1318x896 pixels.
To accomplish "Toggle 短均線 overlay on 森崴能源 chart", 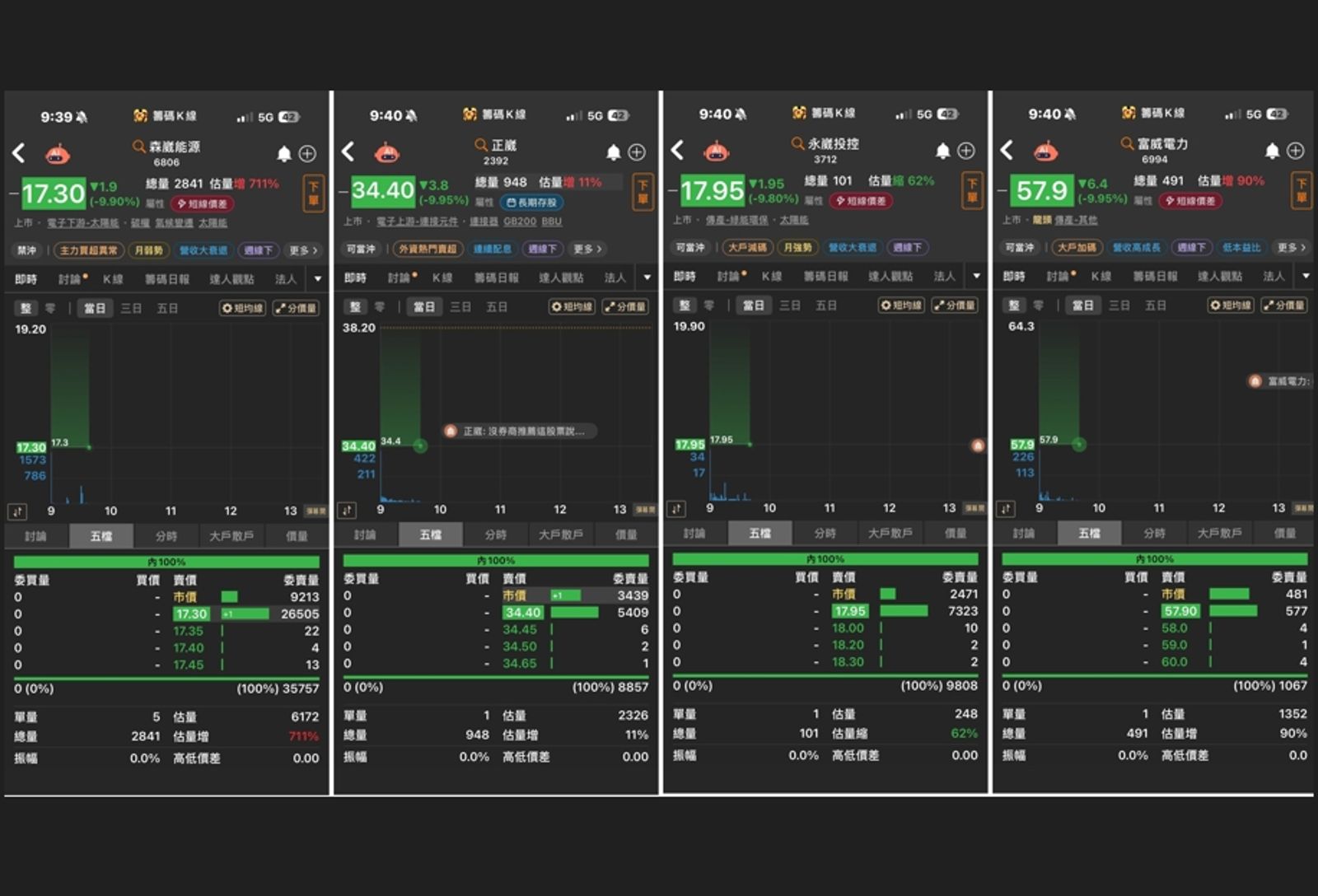I will [x=243, y=309].
